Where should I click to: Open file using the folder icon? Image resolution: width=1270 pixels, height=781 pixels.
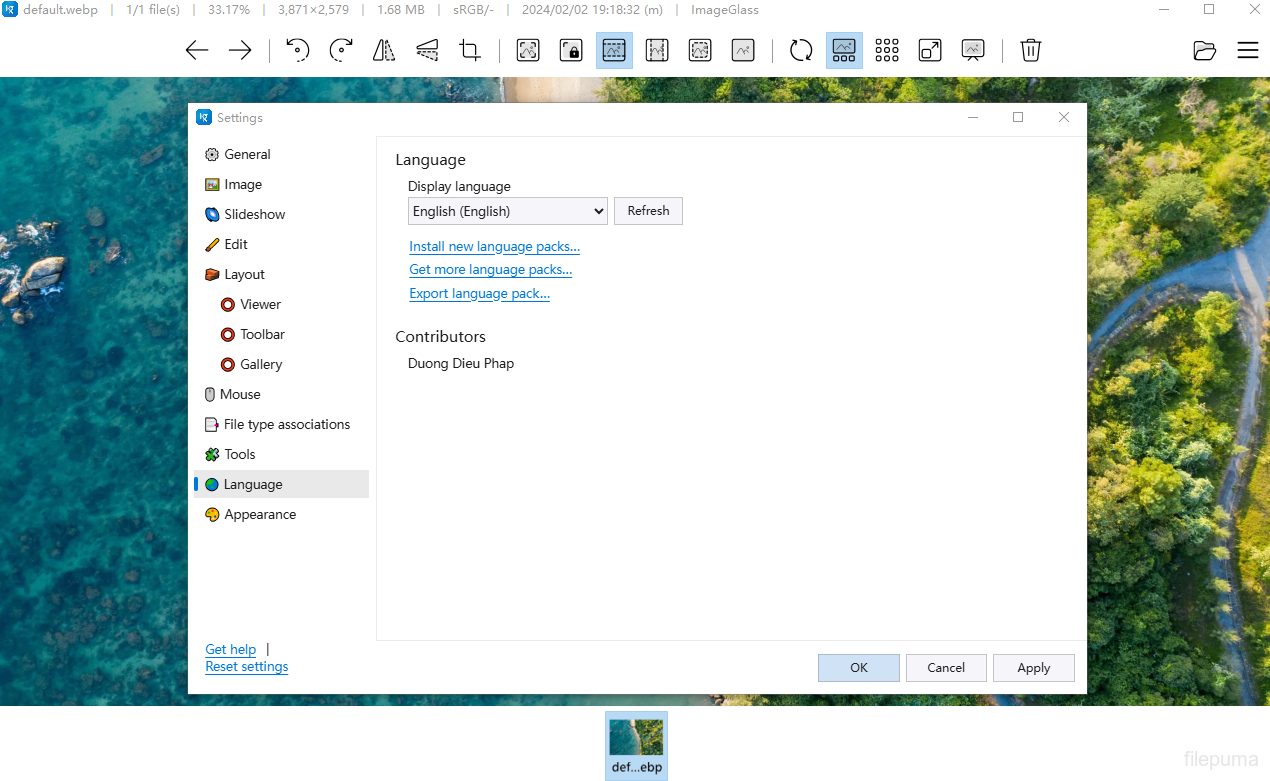(1205, 50)
